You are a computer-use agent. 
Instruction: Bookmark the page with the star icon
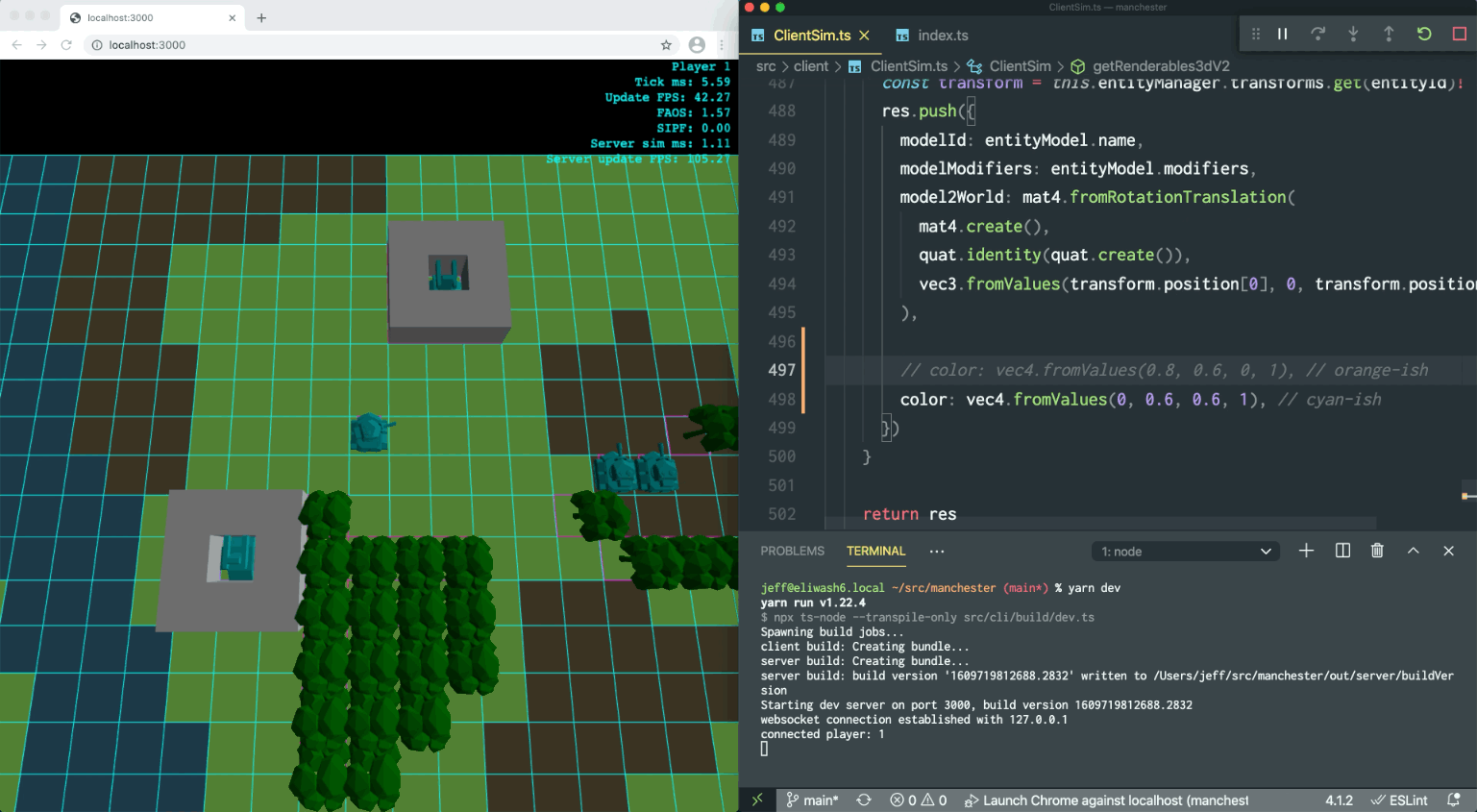666,45
